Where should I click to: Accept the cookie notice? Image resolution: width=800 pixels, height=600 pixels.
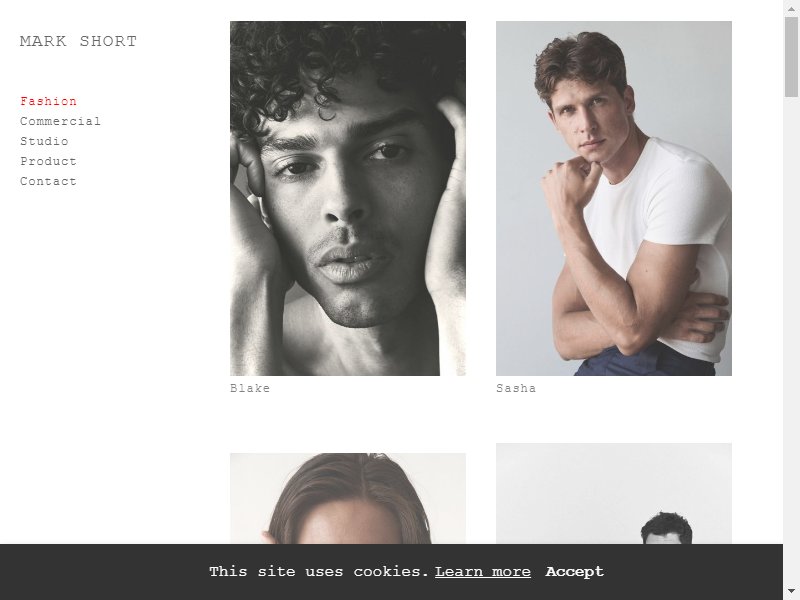pos(574,572)
